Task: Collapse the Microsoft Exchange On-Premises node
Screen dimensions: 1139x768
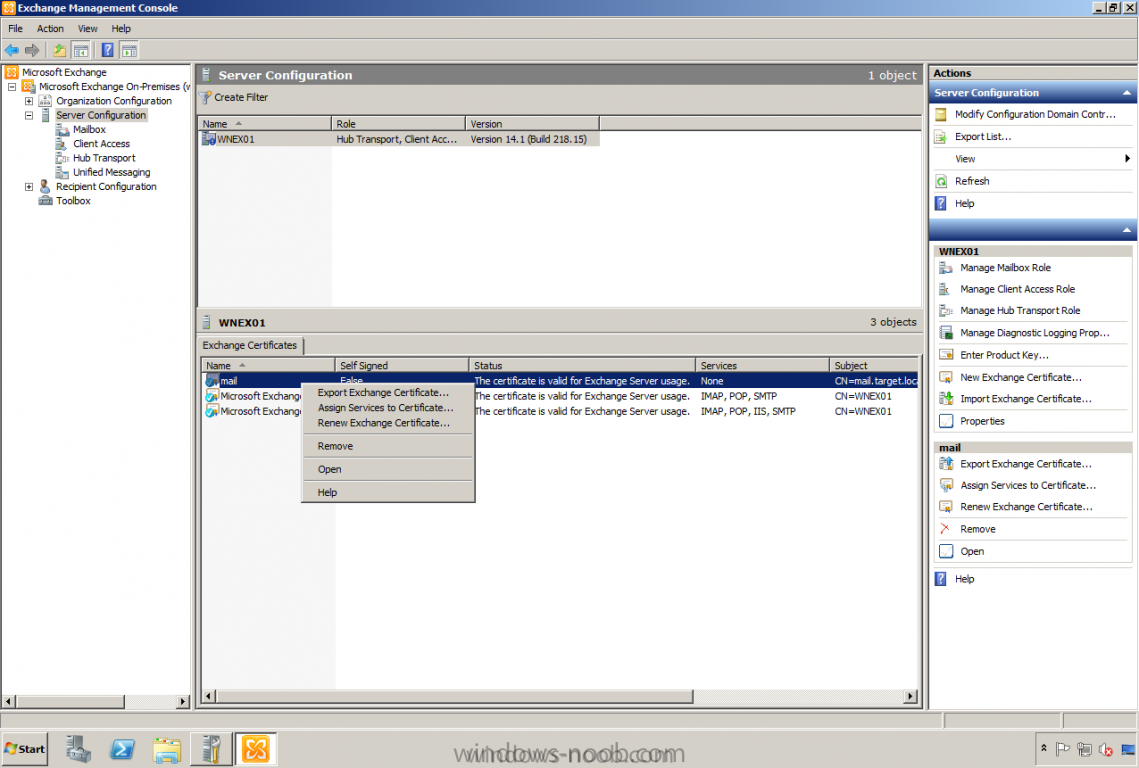Action: tap(12, 87)
